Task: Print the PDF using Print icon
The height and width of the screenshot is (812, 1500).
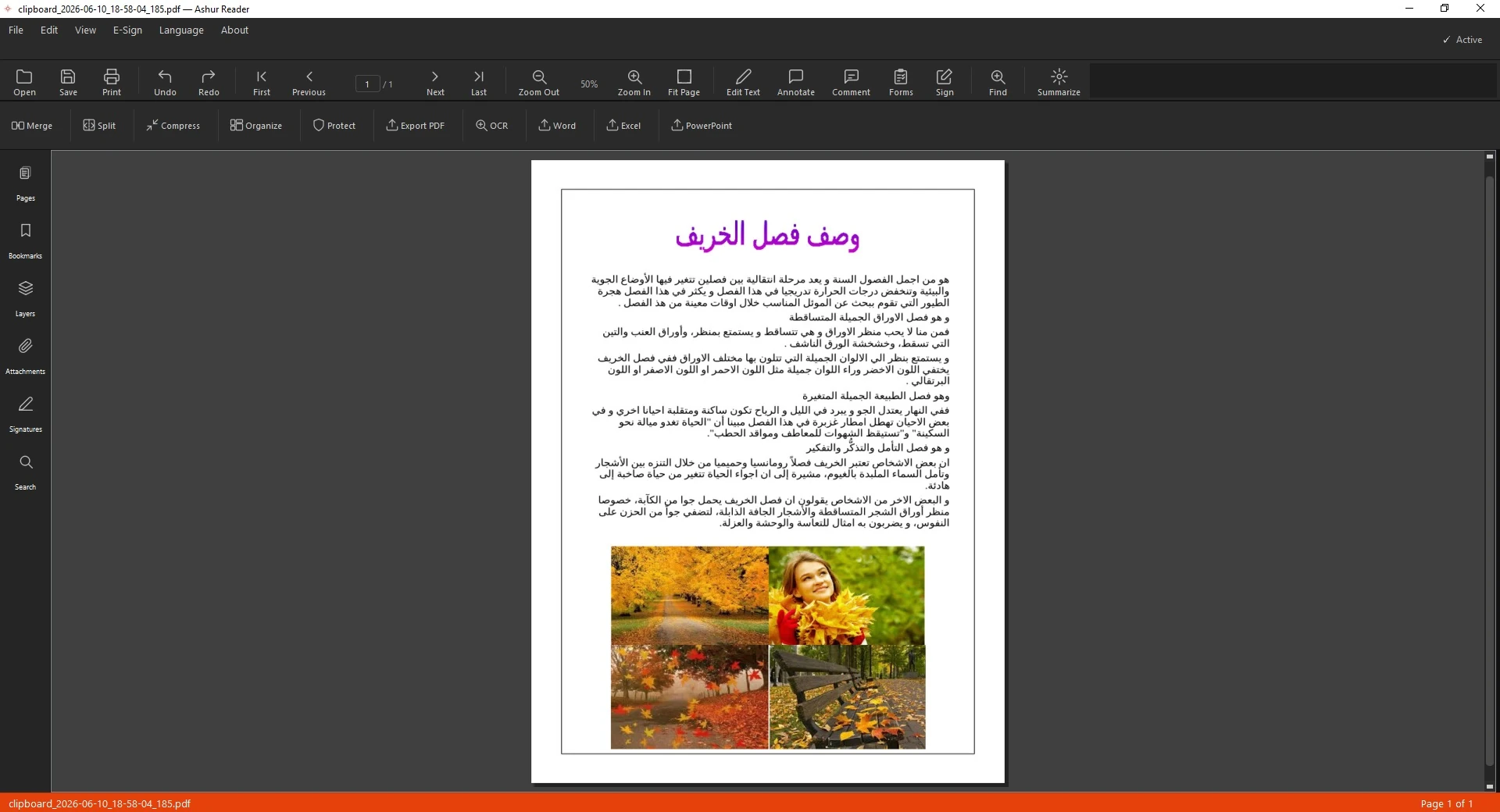Action: pyautogui.click(x=112, y=82)
